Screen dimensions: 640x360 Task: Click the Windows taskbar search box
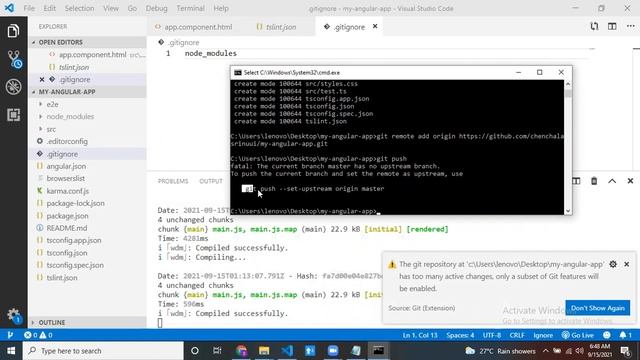[x=103, y=351]
